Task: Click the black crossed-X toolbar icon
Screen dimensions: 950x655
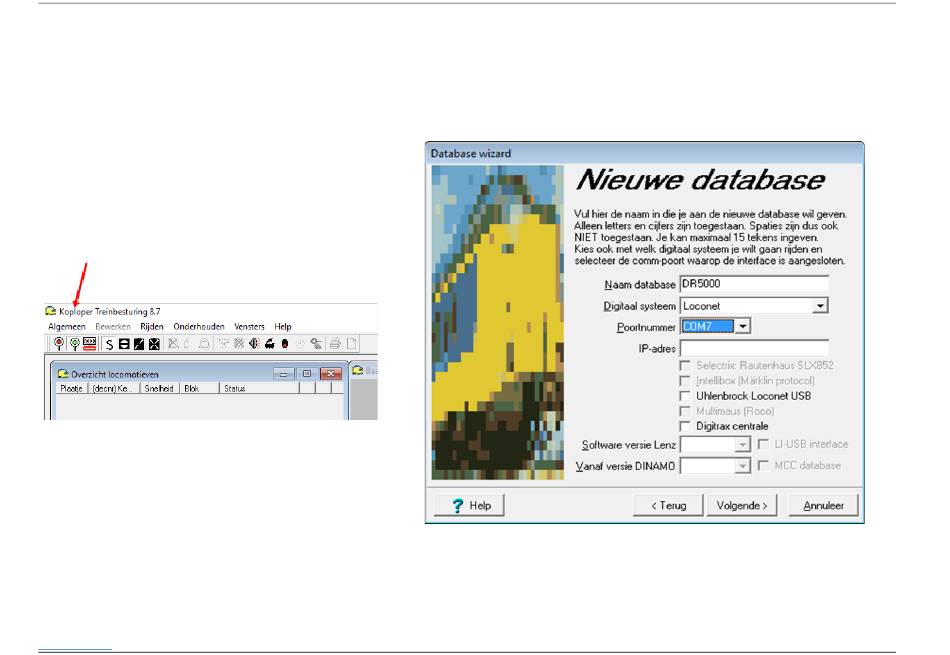Action: click(154, 344)
